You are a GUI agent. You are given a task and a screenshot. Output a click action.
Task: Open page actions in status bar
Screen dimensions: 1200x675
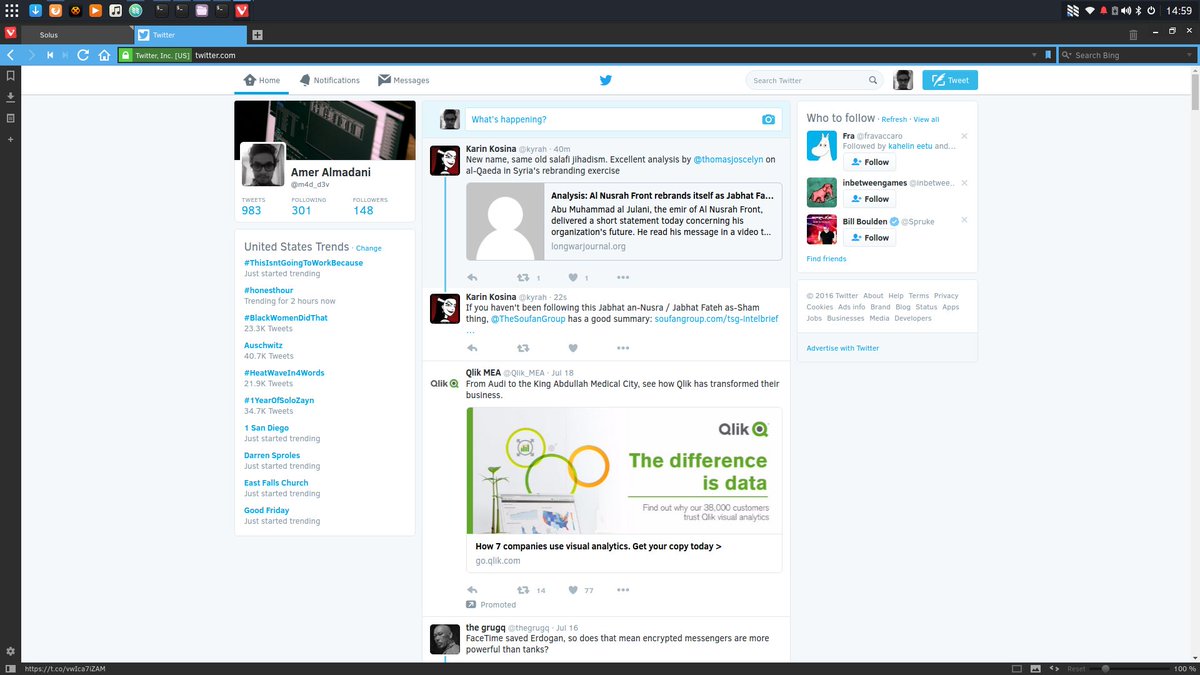[x=1055, y=668]
